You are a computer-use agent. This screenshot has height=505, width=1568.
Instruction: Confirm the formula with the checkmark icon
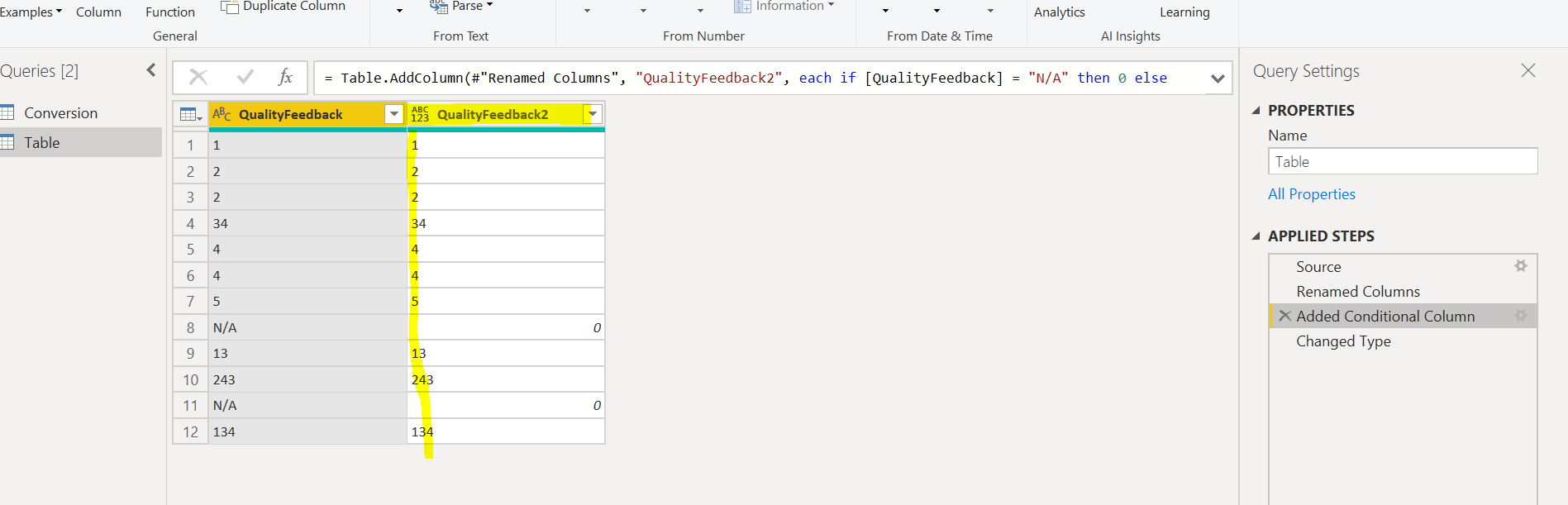[x=245, y=78]
